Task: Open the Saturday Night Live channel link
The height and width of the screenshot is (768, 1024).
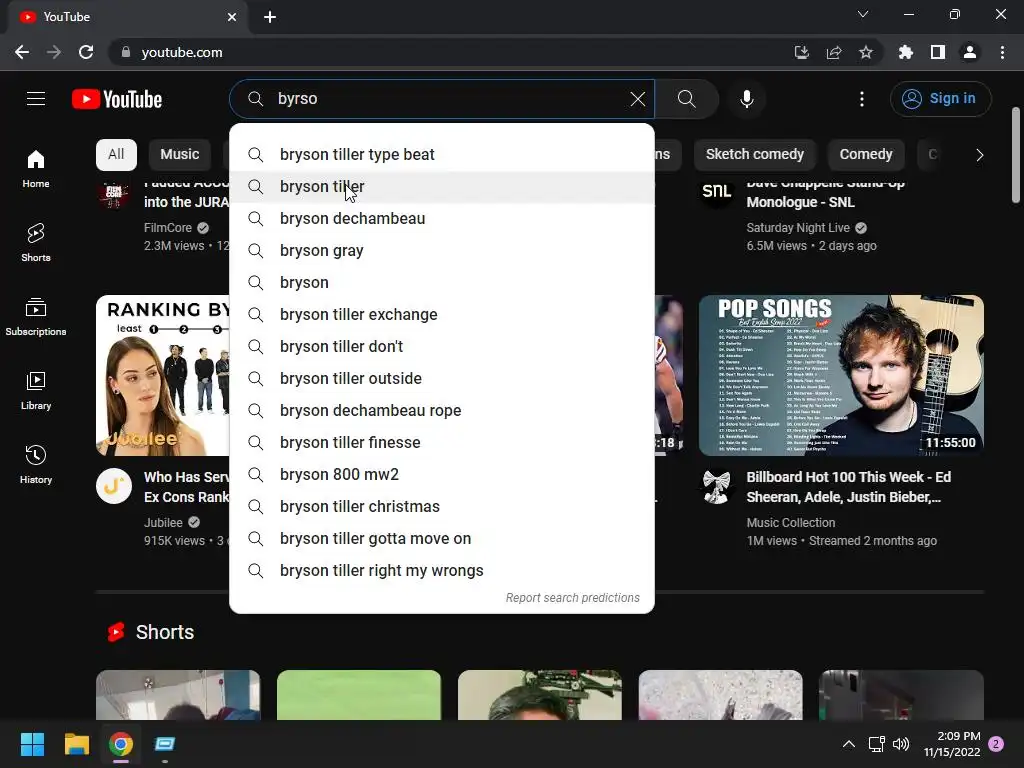Action: click(x=798, y=228)
